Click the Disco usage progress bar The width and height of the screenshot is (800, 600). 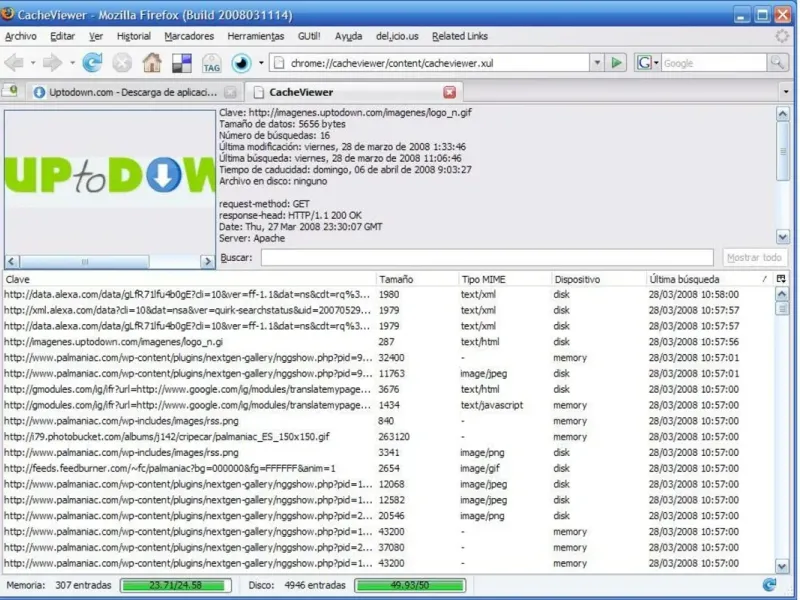pos(410,585)
